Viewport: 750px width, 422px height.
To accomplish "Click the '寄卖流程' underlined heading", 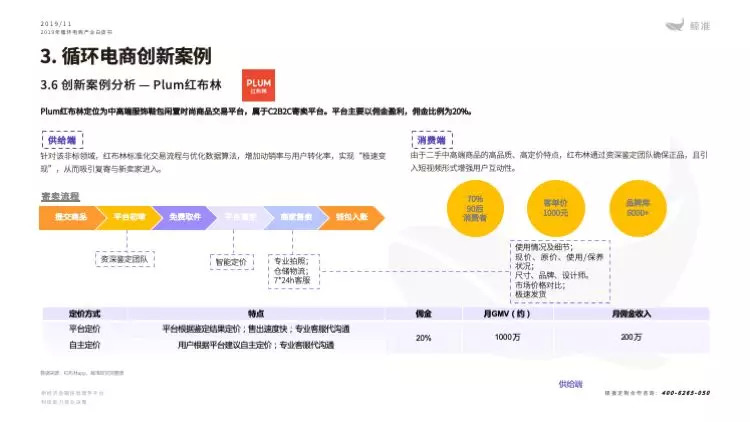I will (60, 197).
